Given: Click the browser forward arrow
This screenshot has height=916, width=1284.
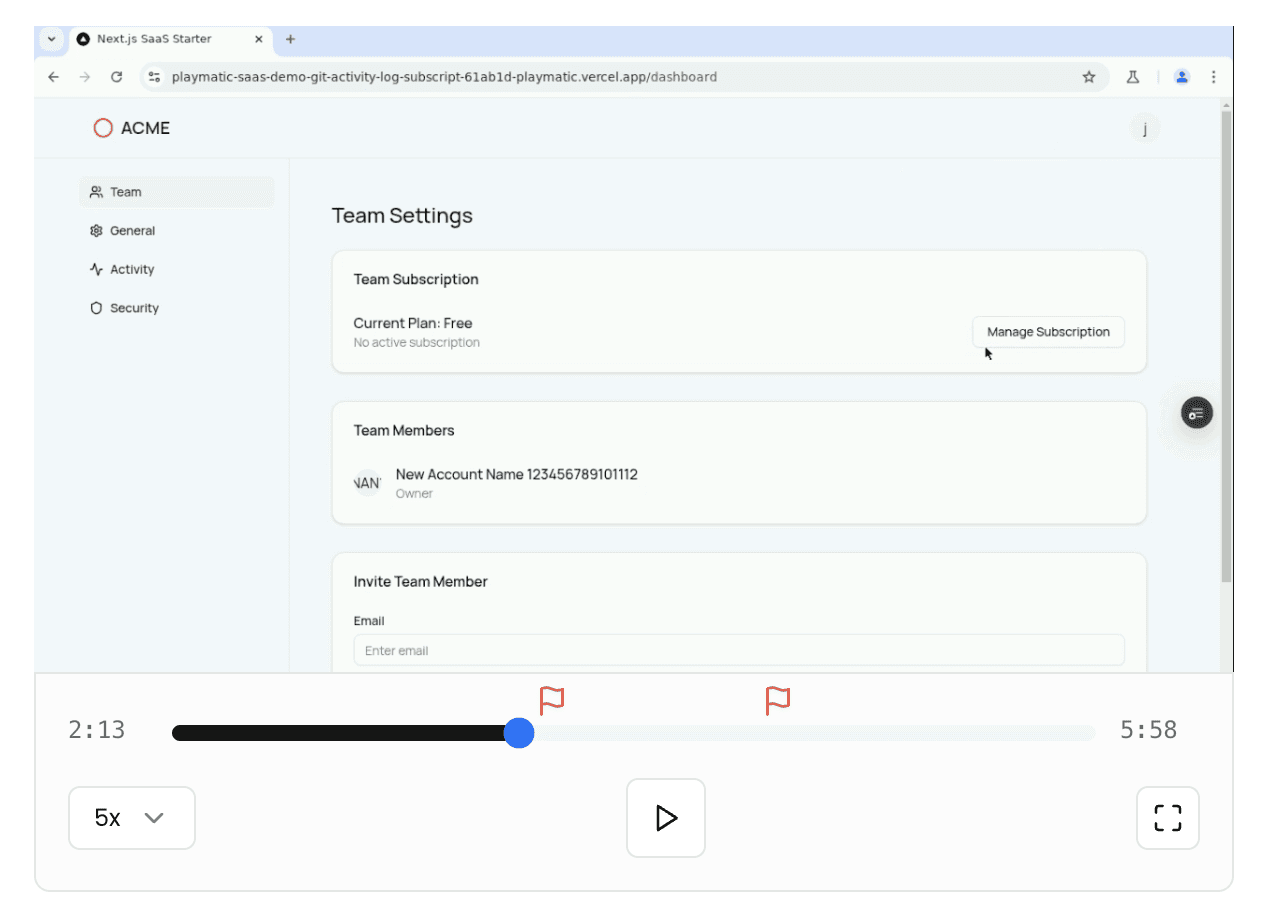Looking at the screenshot, I should pos(85,77).
